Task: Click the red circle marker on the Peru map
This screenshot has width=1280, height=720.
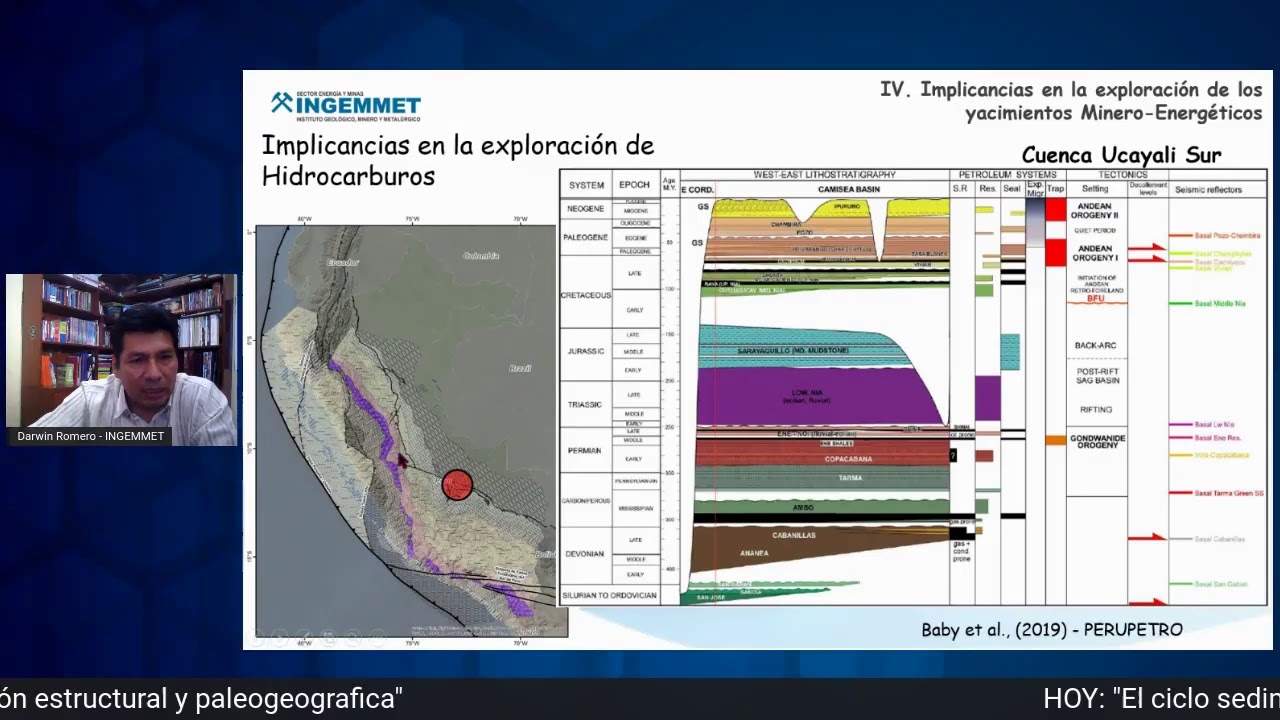Action: point(457,485)
